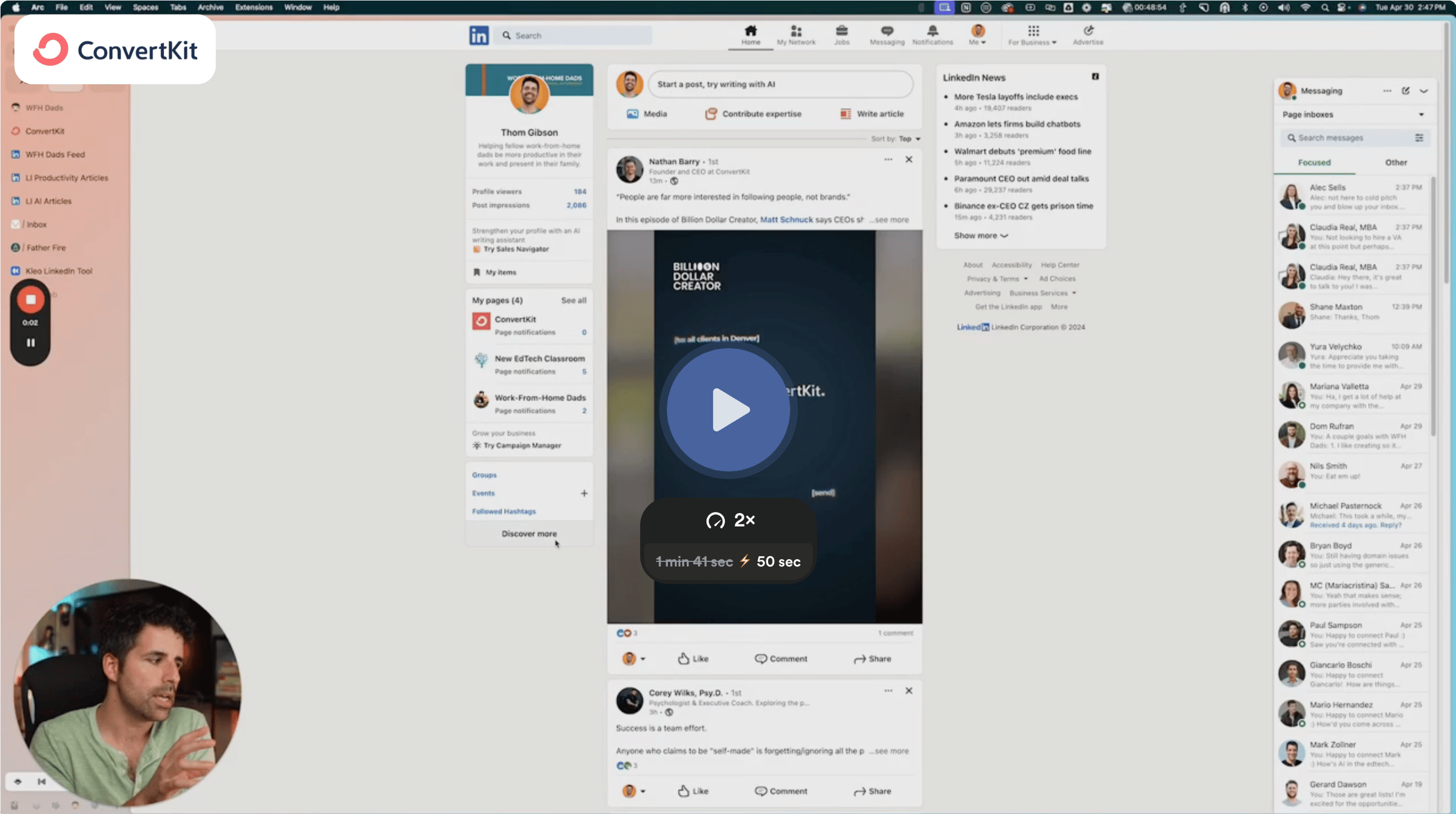Open more options on Corey Wilks's post
This screenshot has width=1456, height=814.
click(x=888, y=690)
